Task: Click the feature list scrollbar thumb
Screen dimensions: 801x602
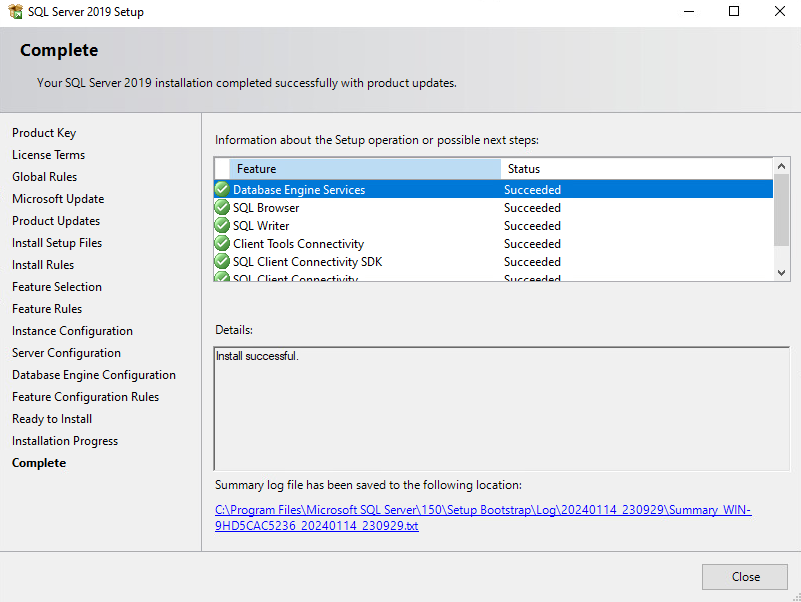Action: tap(781, 210)
